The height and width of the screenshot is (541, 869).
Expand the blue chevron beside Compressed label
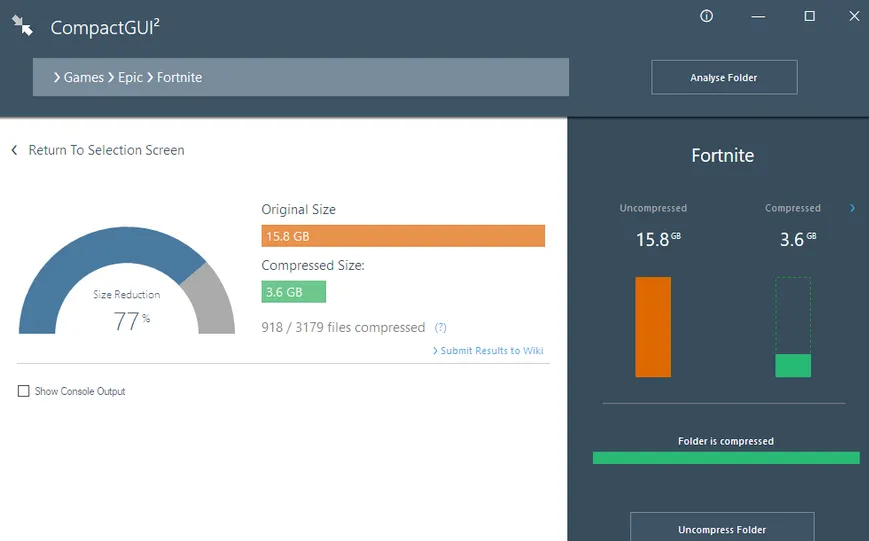click(x=852, y=208)
